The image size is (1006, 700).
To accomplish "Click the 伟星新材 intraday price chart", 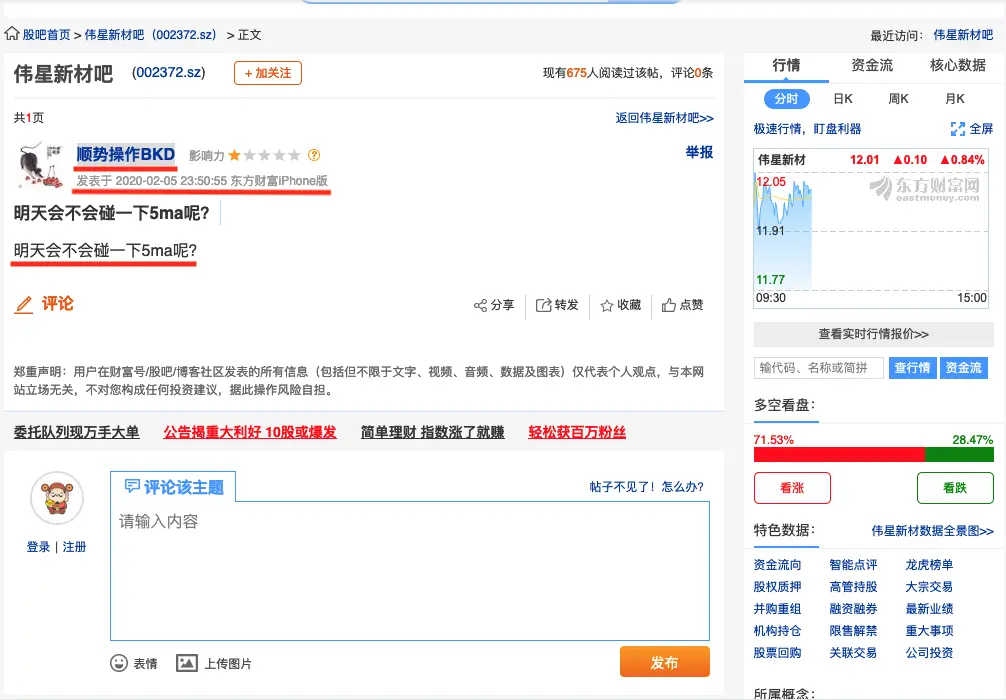I will (x=871, y=229).
